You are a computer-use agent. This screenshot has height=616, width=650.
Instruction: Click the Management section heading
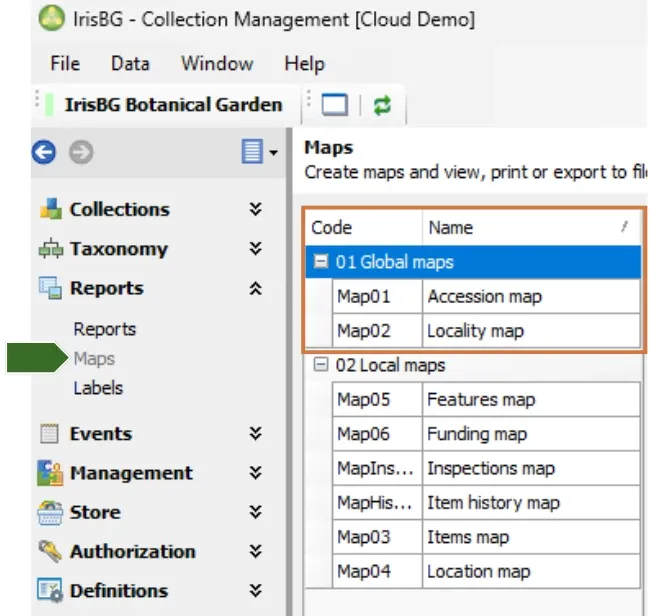coord(131,473)
